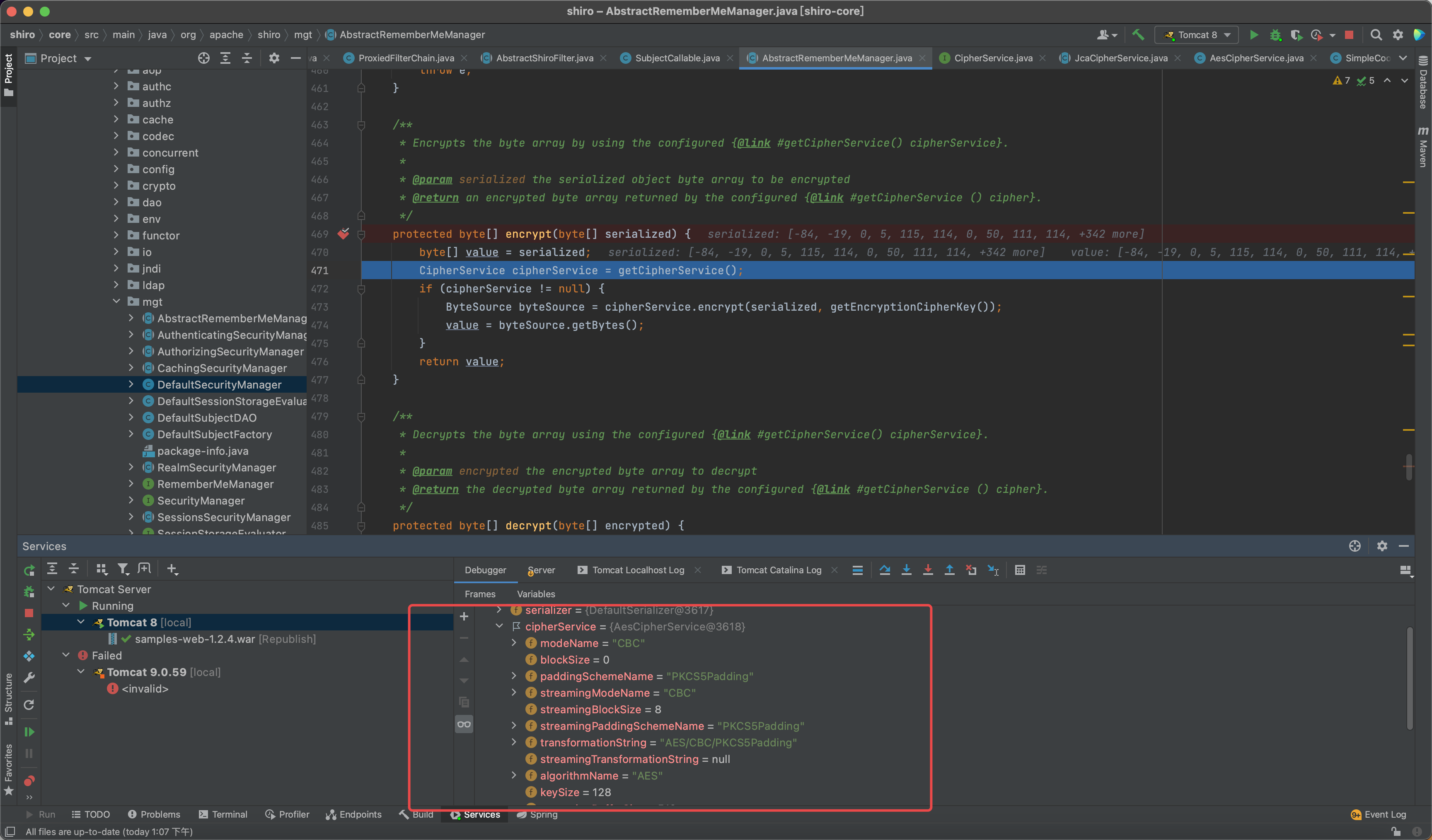Click Step Out blue up-arrow icon

pos(949,570)
